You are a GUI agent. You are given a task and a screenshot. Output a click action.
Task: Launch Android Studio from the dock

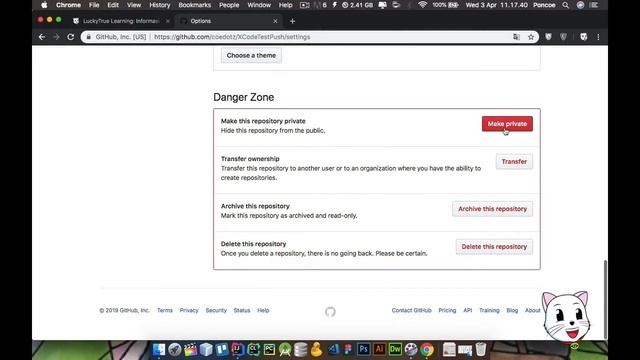pyautogui.click(x=285, y=349)
